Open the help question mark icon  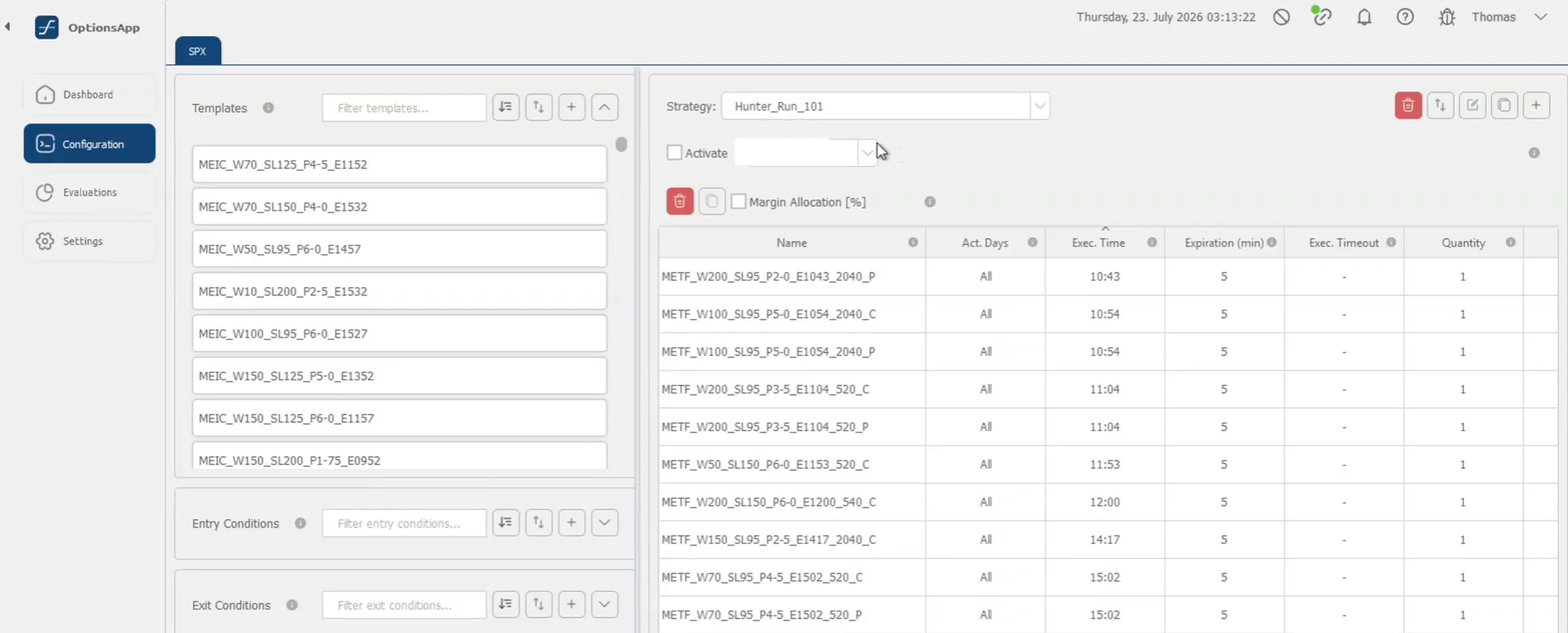pos(1405,17)
